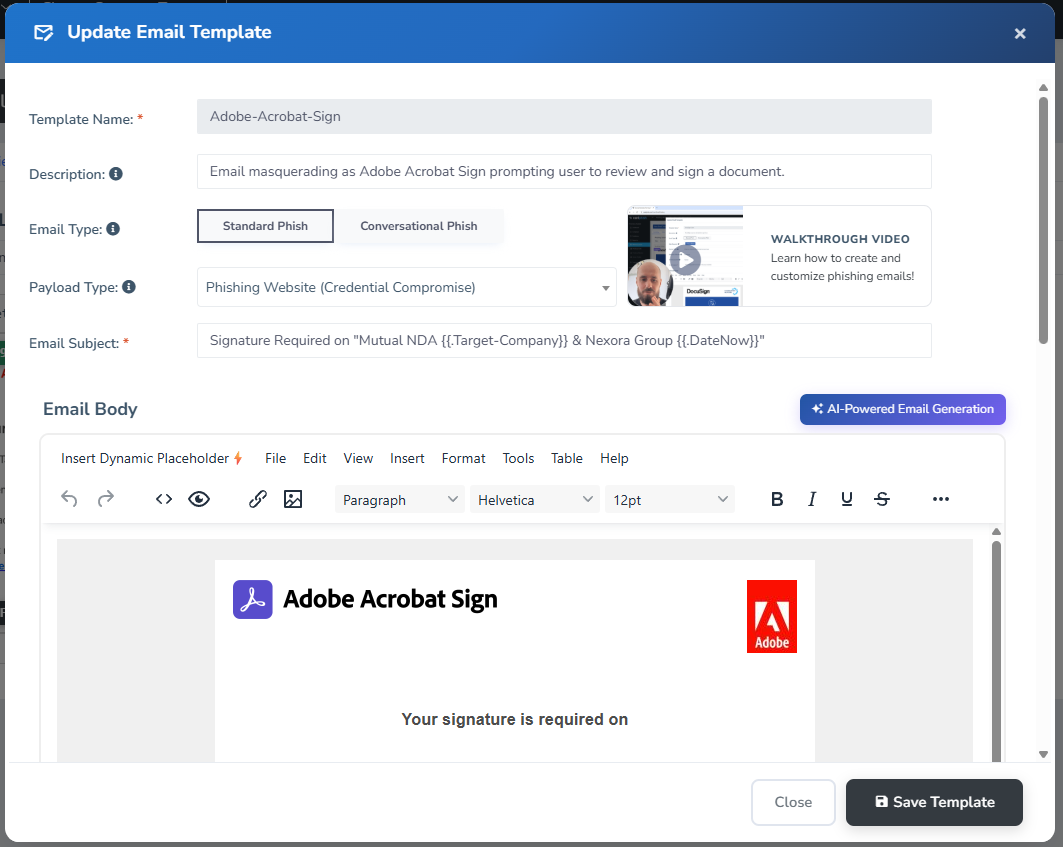
Task: Apply strikethrough formatting
Action: [882, 499]
